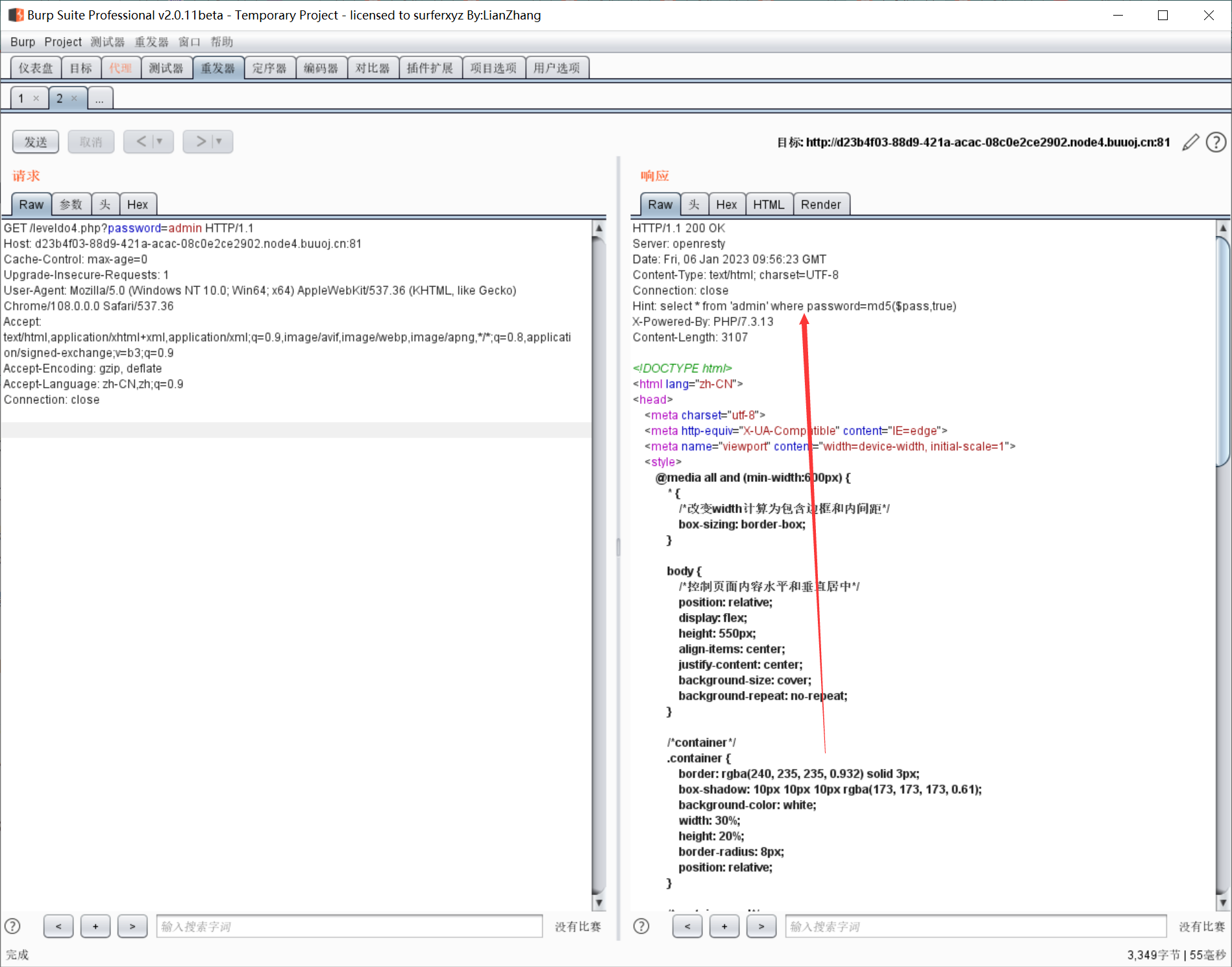The width and height of the screenshot is (1232, 967).
Task: Click the response panel help icon
Action: [641, 926]
